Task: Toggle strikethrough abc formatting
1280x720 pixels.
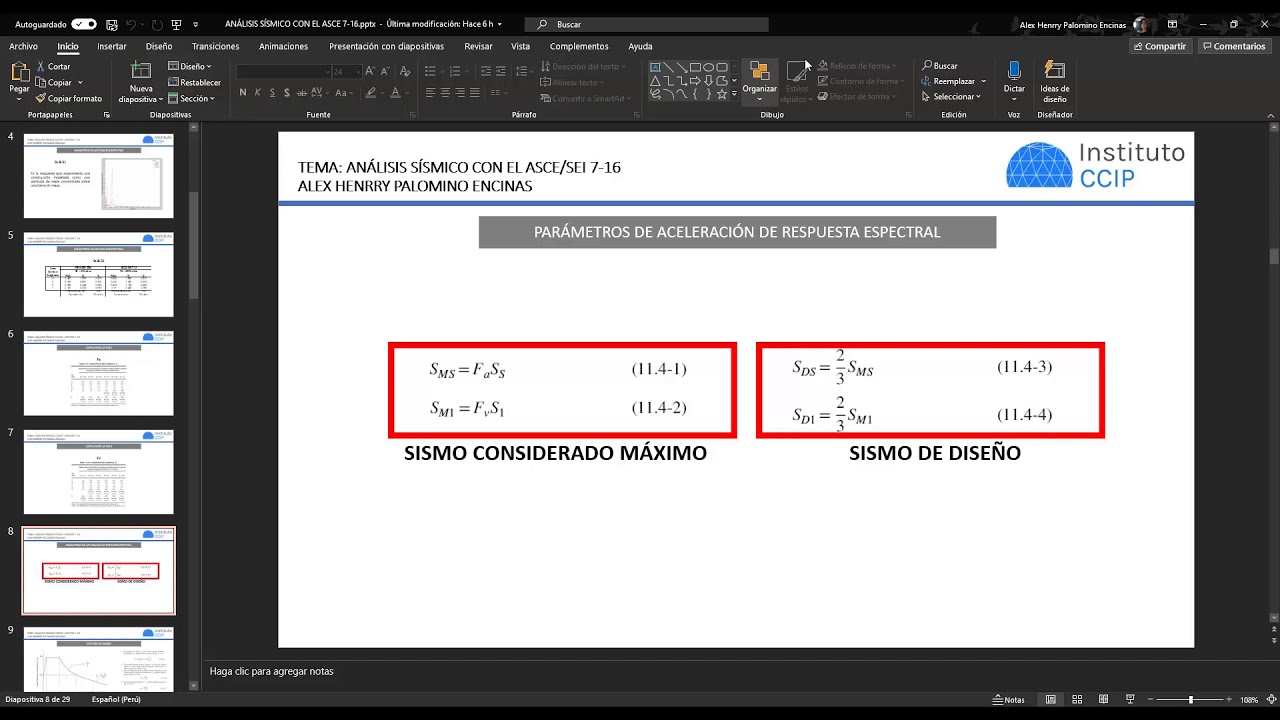Action: point(303,92)
